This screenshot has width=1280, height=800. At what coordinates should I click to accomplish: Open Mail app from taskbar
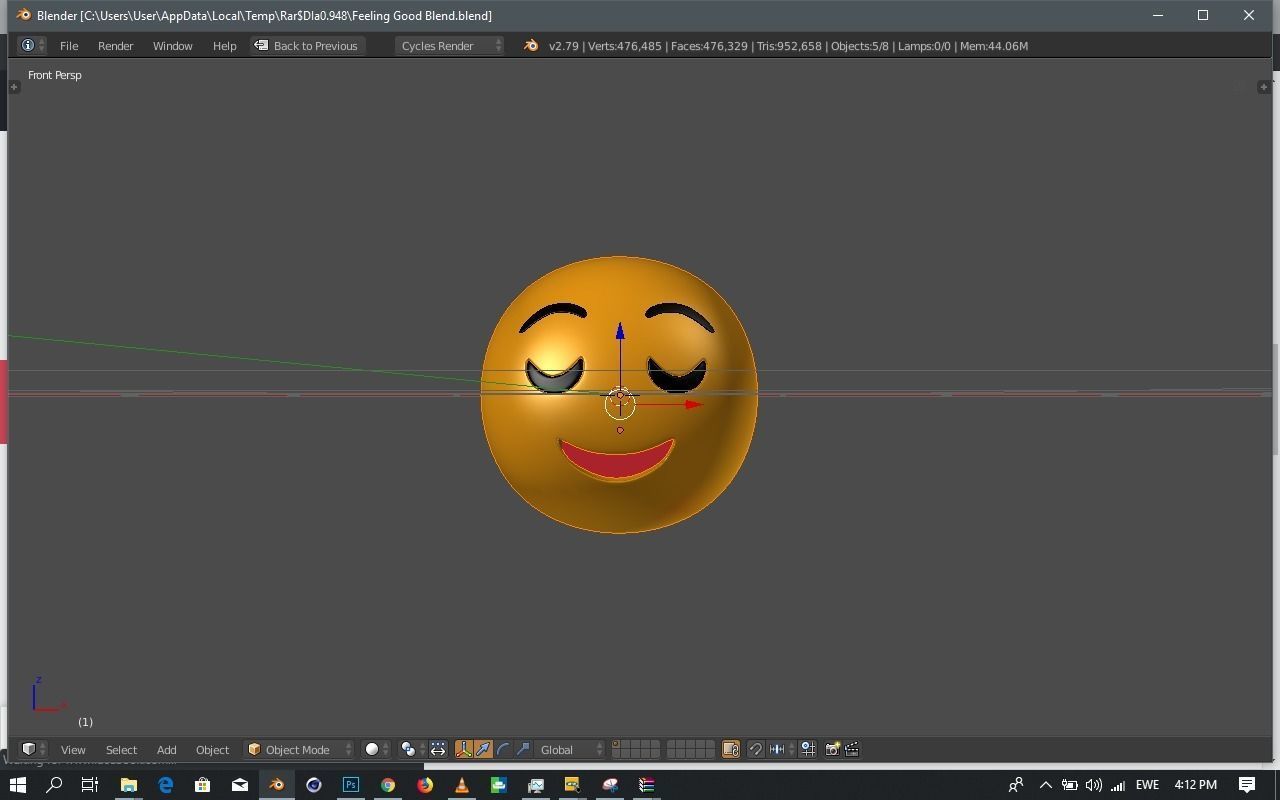pos(239,785)
